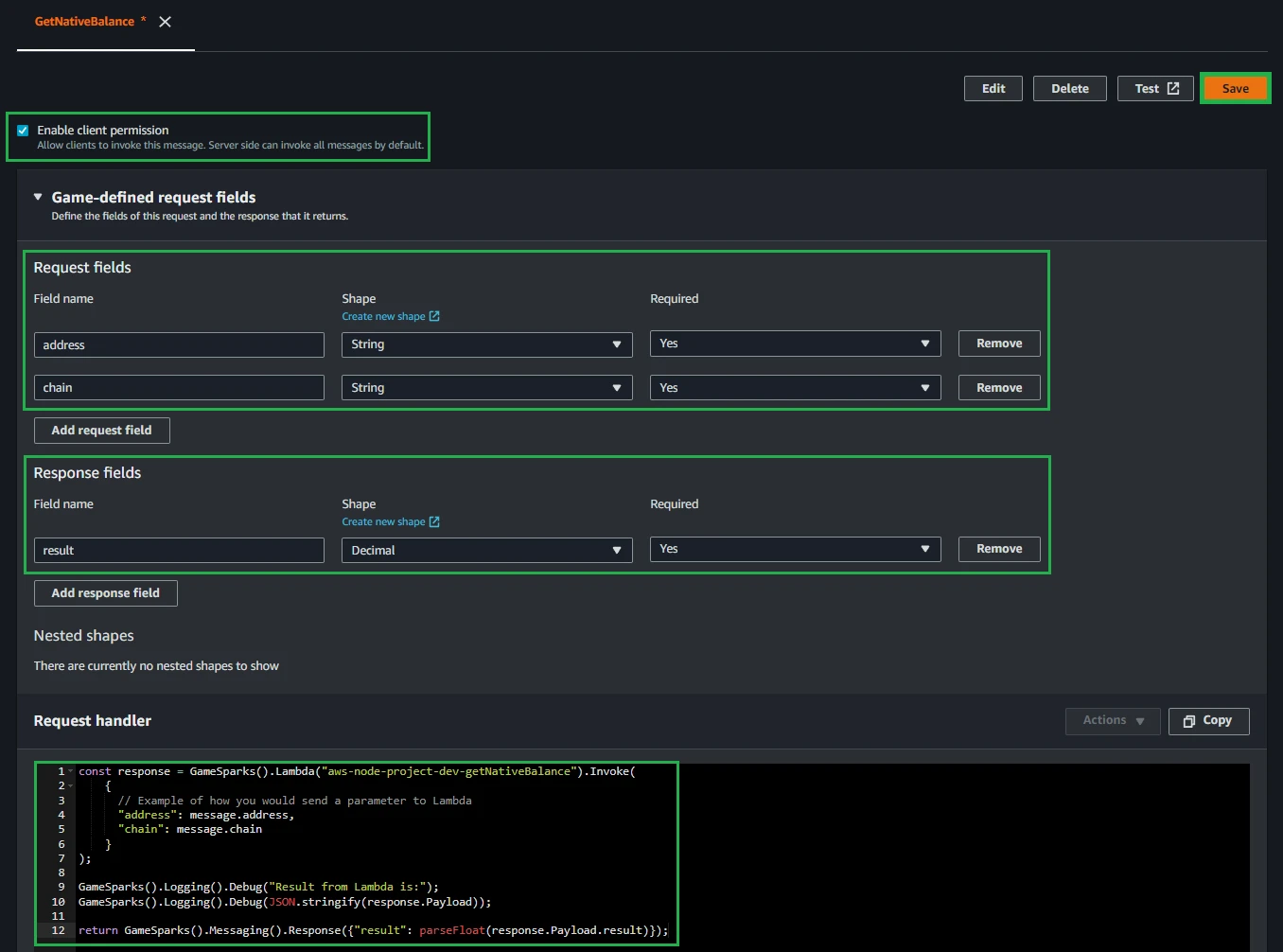Click Add request field button

coord(101,431)
